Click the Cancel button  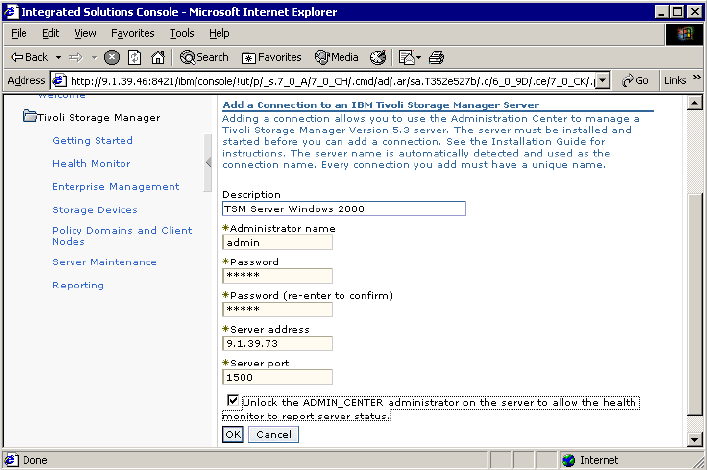(x=273, y=434)
